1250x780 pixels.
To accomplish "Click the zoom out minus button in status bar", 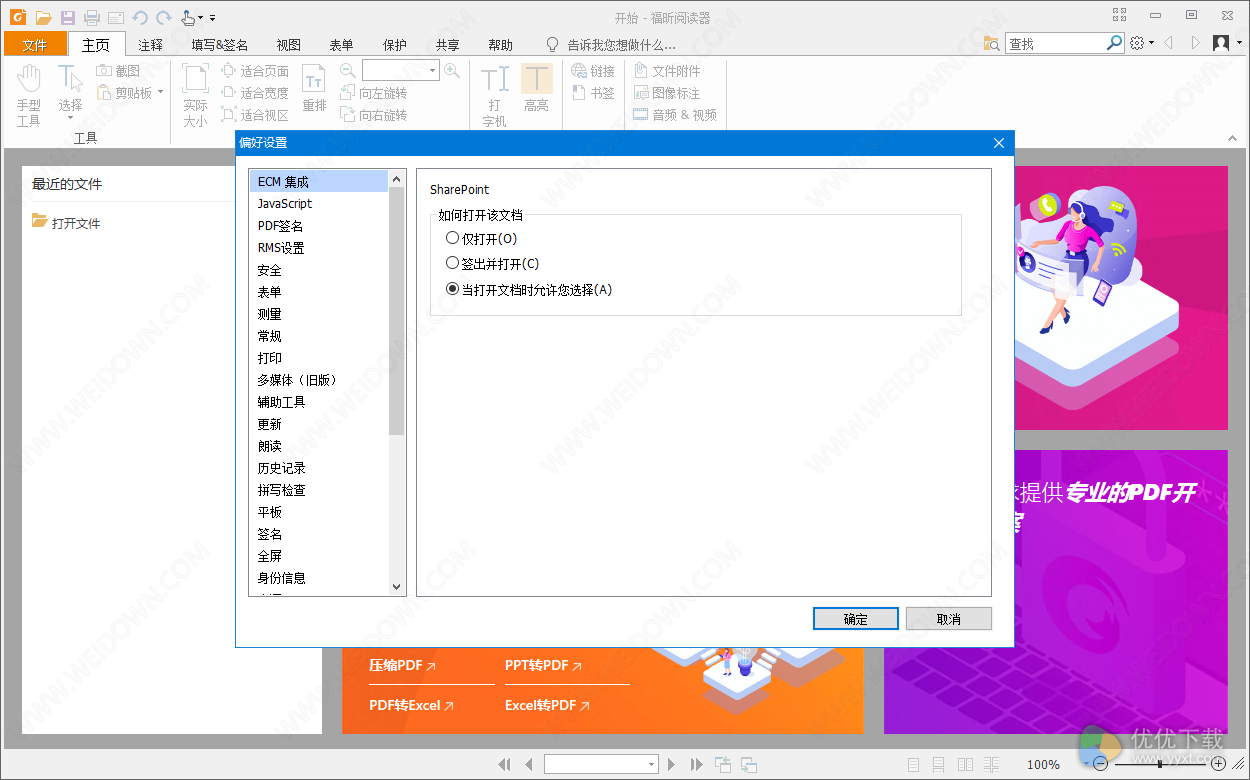I will point(1100,764).
